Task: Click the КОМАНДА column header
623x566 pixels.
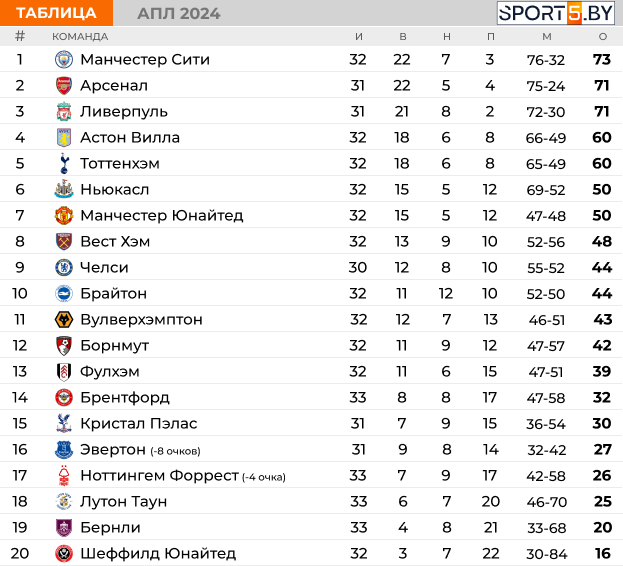Action: click(x=80, y=37)
